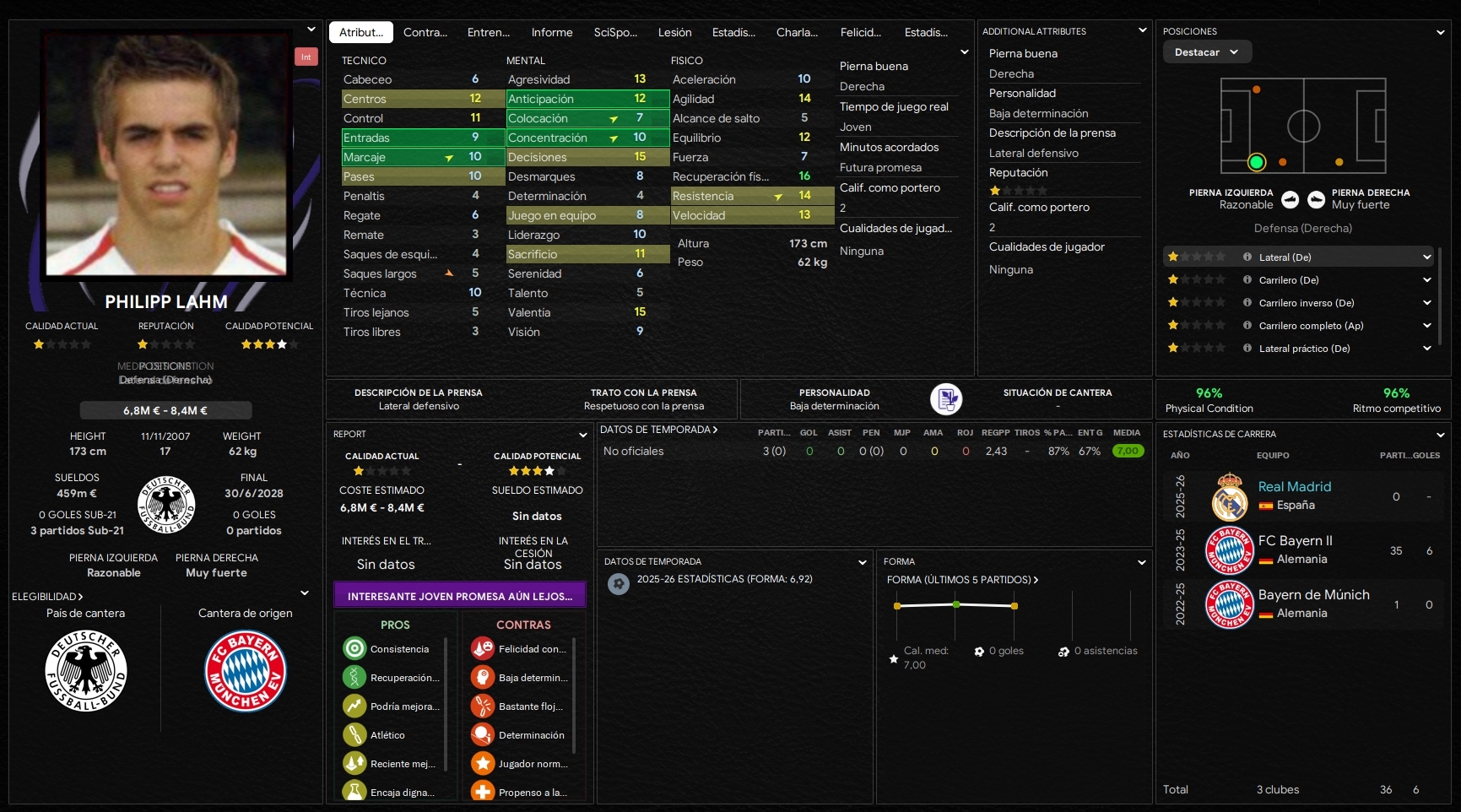The width and height of the screenshot is (1461, 812).
Task: Open the Elegibilidad link
Action: (47, 597)
